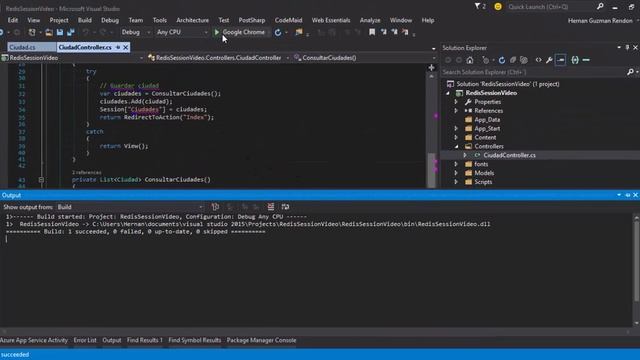Expand the Scripts folder
640x360 pixels.
tap(456, 182)
